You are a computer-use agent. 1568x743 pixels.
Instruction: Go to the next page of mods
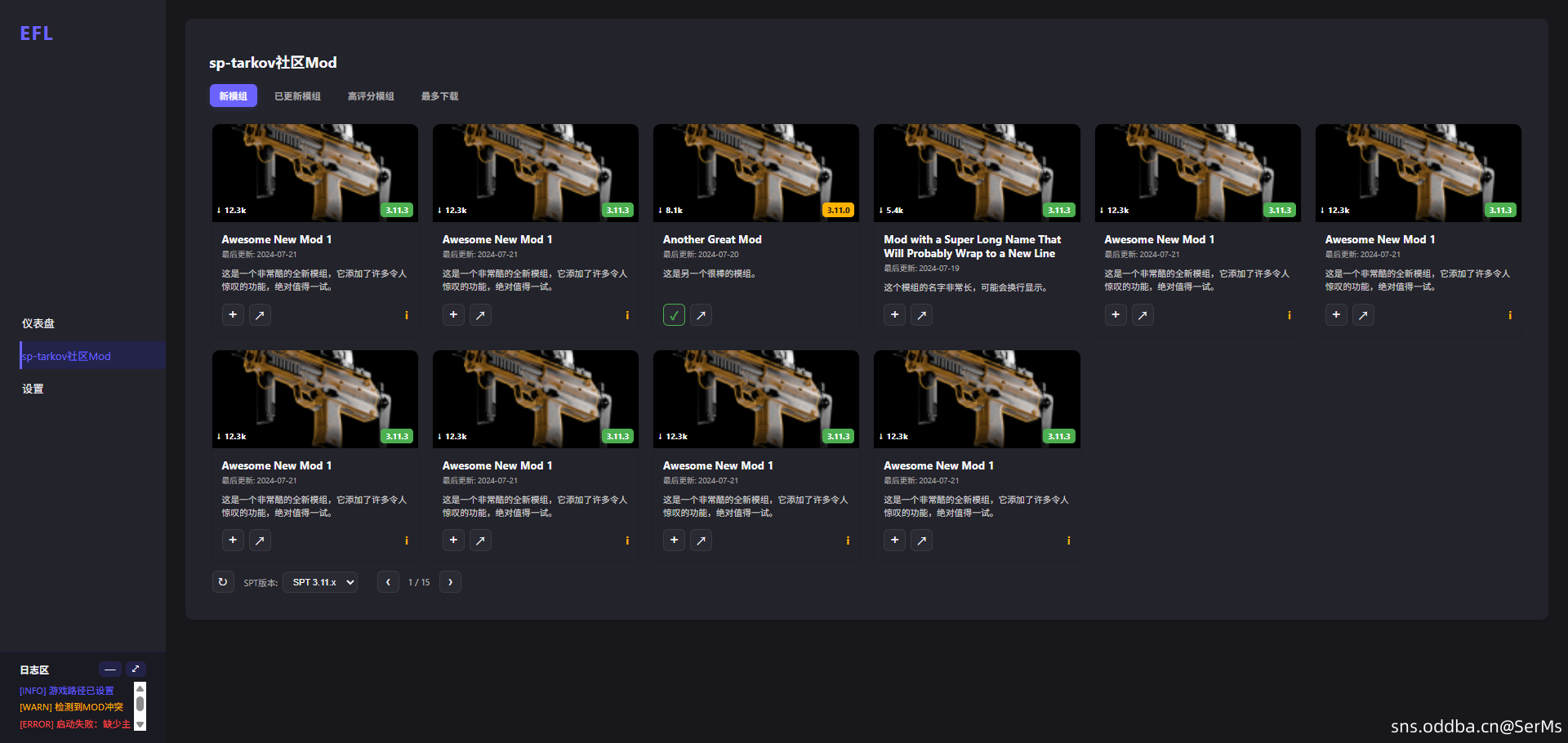[450, 582]
